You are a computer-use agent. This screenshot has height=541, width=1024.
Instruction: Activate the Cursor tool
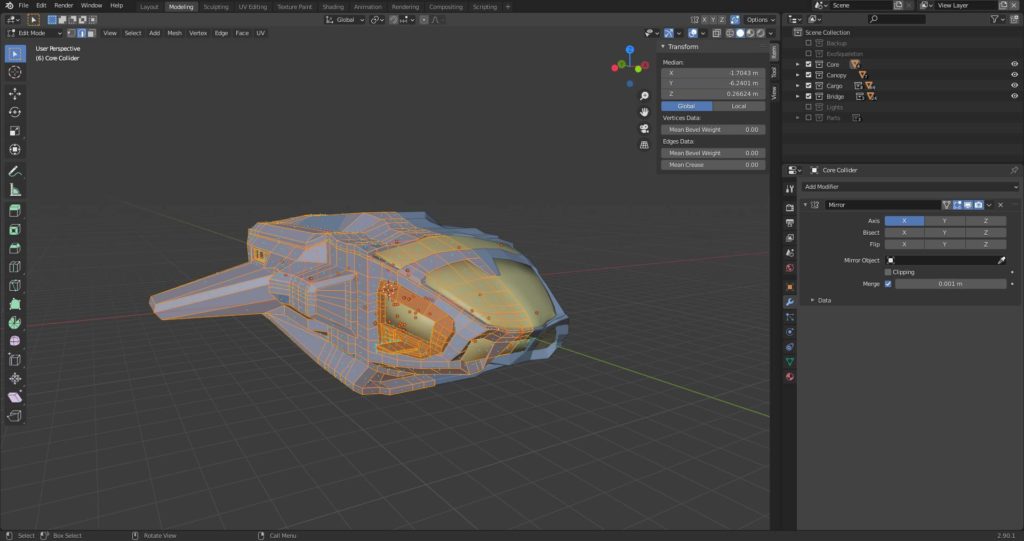click(15, 72)
